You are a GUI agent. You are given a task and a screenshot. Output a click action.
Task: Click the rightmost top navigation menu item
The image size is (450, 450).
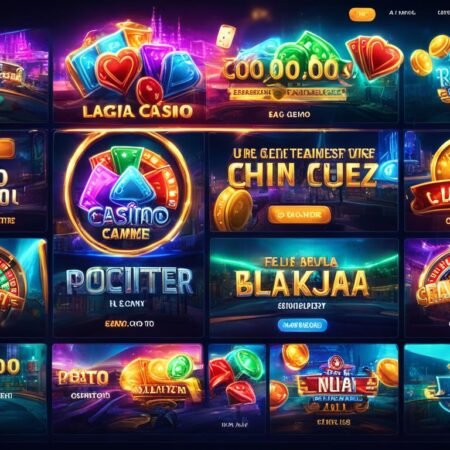(x=443, y=13)
